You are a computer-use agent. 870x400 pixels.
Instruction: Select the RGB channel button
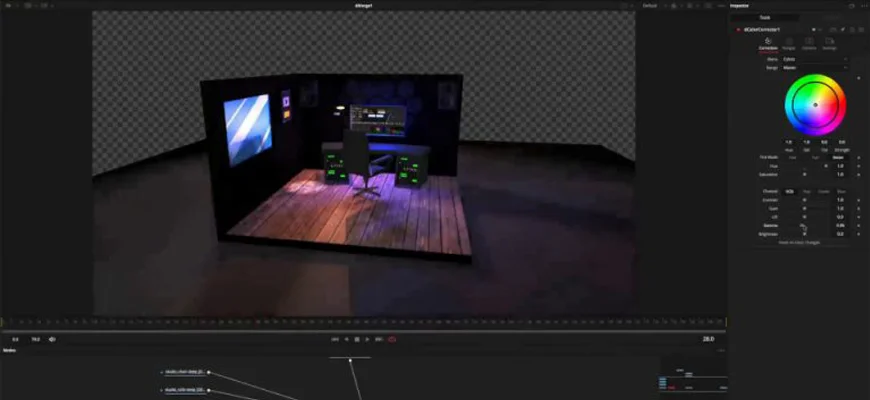tap(790, 191)
